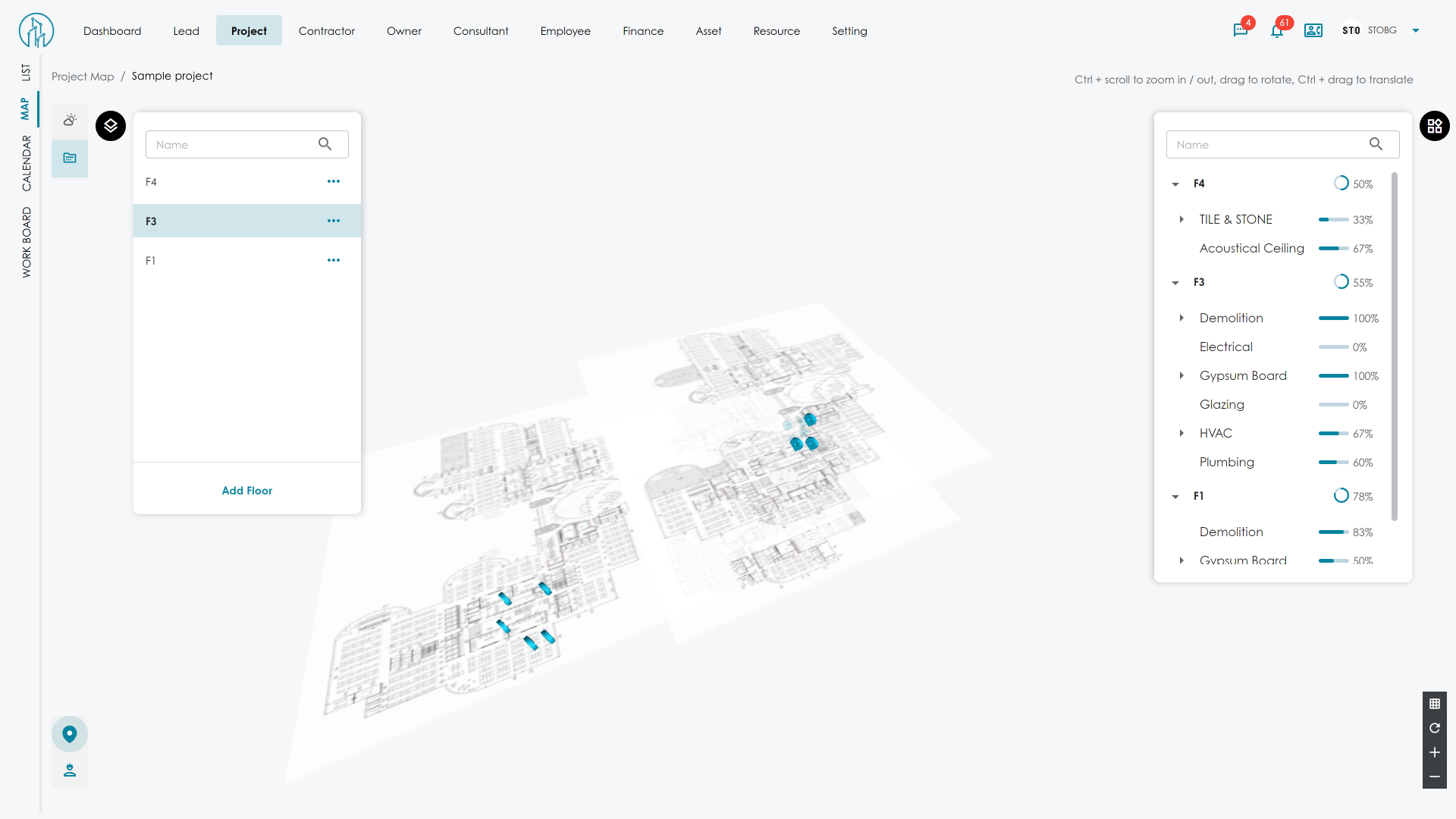Expand the HVAC tree item
Viewport: 1456px width, 819px height.
pos(1181,433)
